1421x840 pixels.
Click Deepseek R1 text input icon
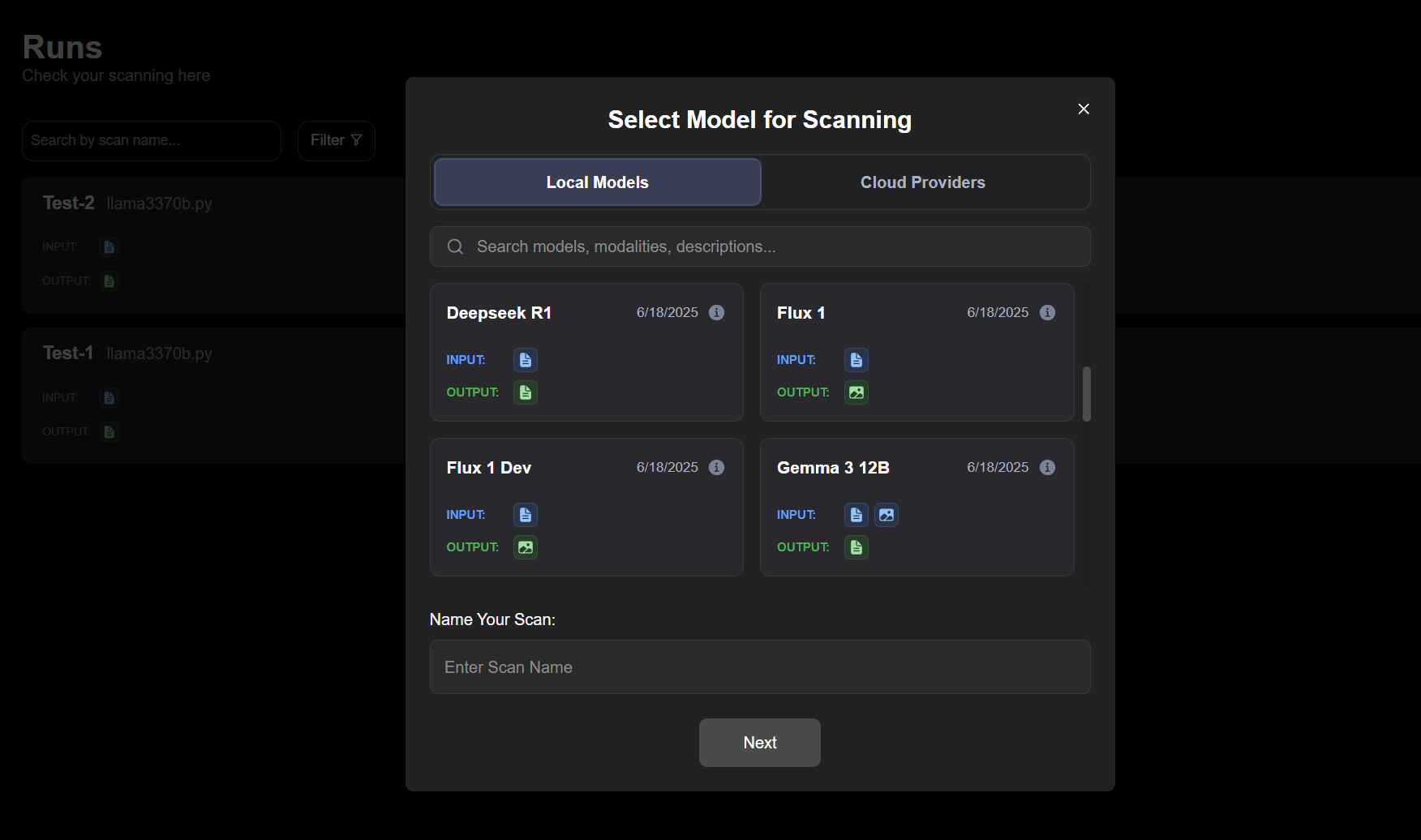[x=526, y=360]
